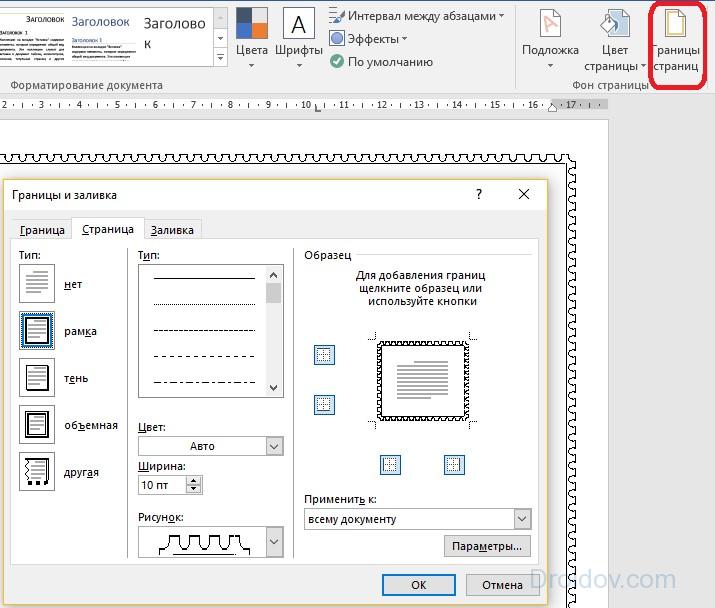The image size is (715, 608).
Task: Click the Параметры... button
Action: click(x=486, y=547)
